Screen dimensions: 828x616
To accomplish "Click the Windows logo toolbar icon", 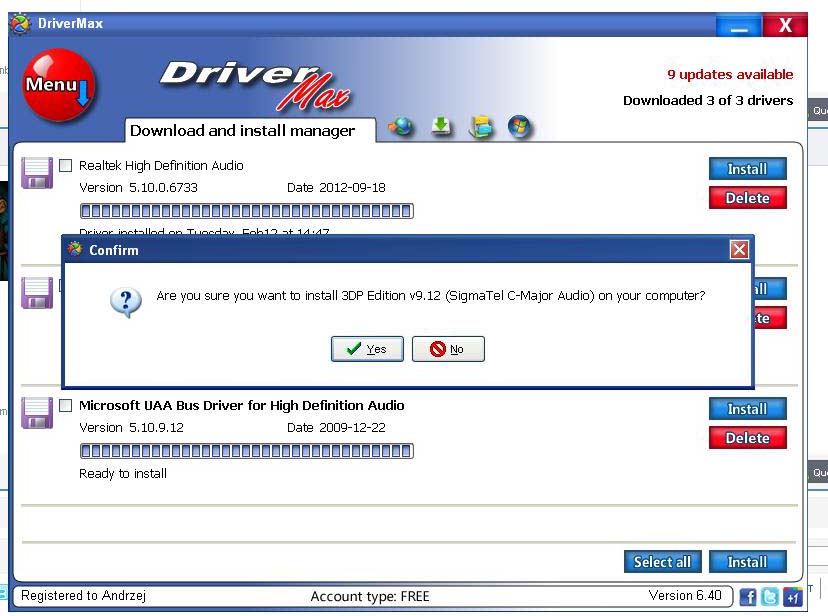I will tap(520, 127).
